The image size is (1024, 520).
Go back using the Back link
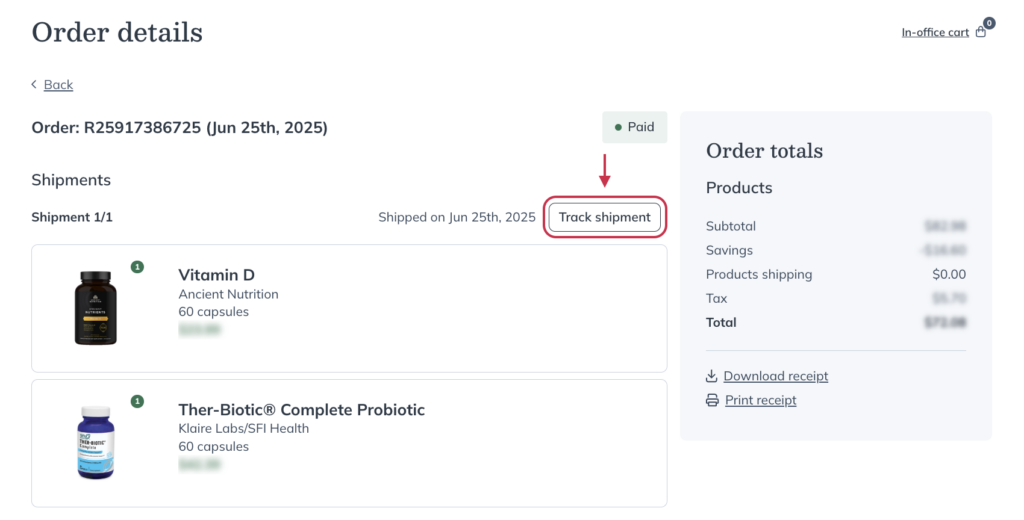click(58, 85)
